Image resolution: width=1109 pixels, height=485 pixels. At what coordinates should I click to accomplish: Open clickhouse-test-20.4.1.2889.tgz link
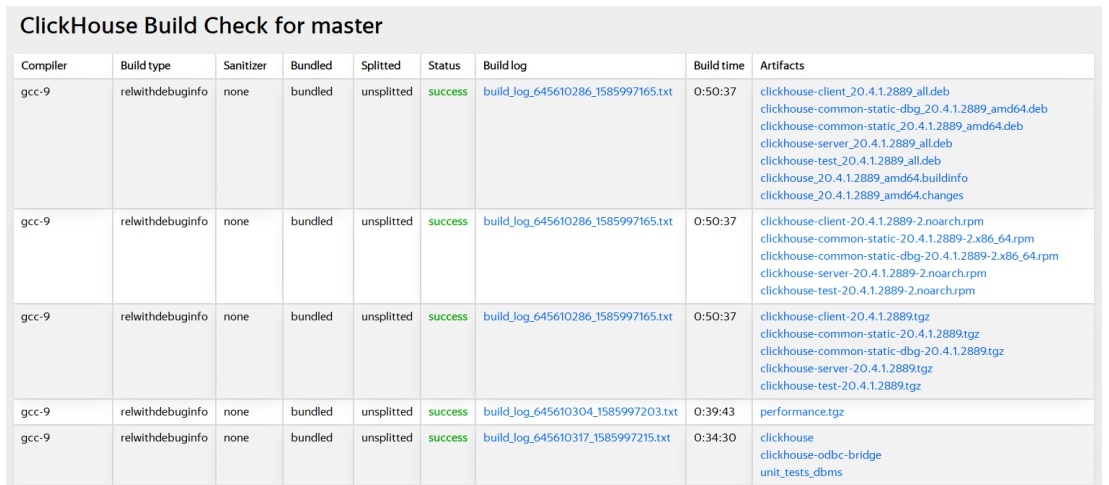click(840, 386)
